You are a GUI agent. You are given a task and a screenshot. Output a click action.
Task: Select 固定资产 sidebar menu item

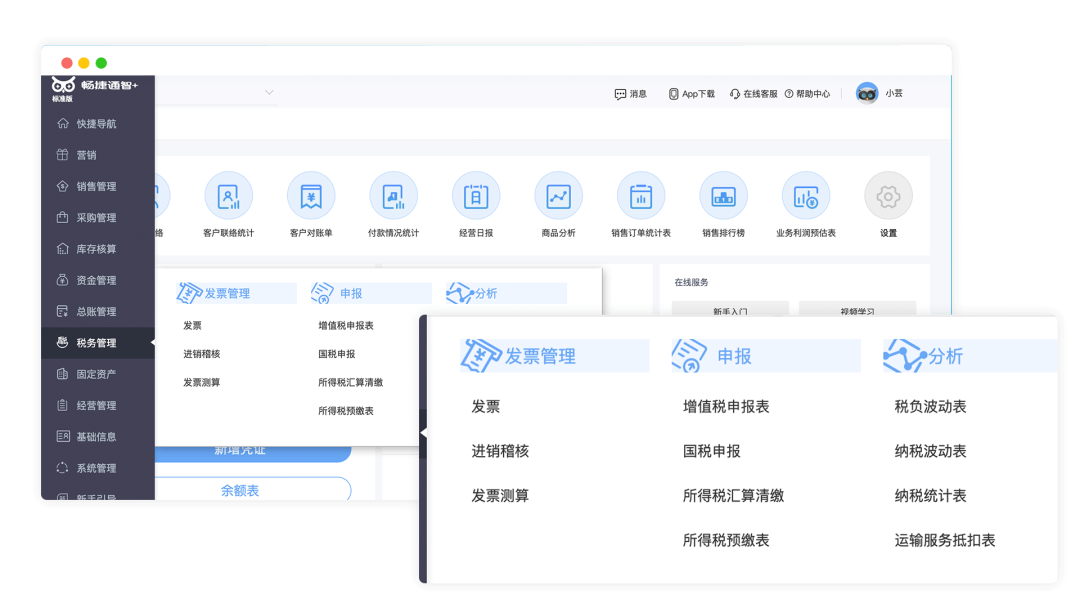96,374
